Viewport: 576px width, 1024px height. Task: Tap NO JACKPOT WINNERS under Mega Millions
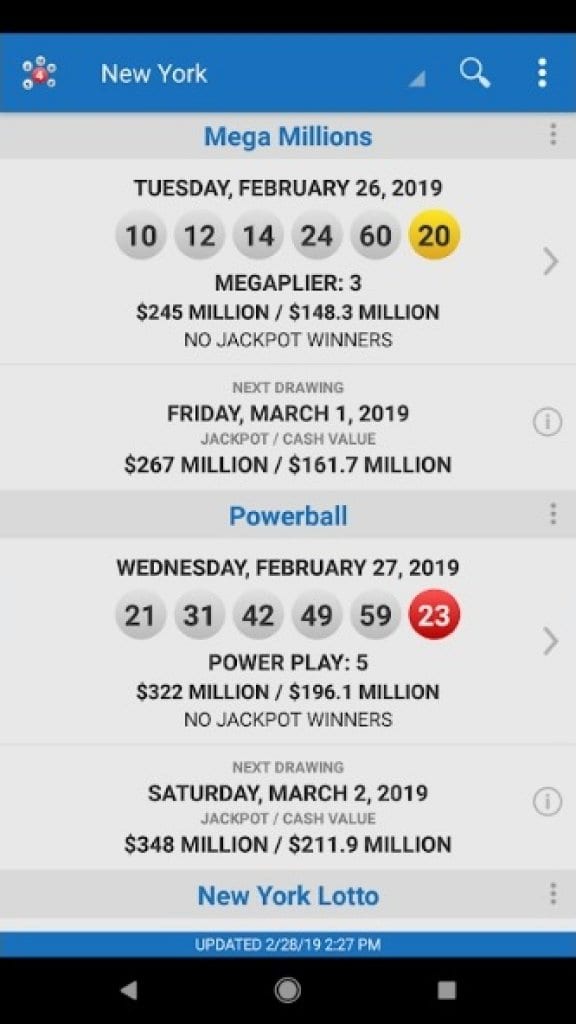[288, 339]
